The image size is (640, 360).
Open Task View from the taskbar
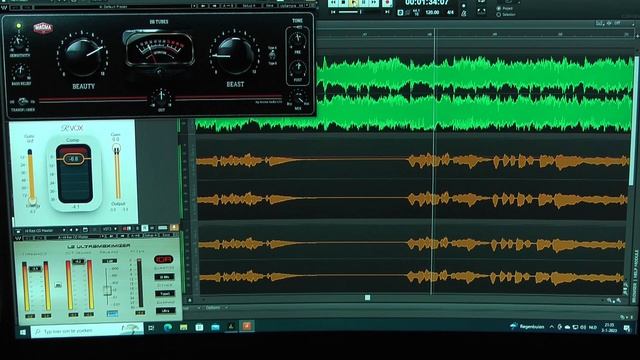[151, 327]
